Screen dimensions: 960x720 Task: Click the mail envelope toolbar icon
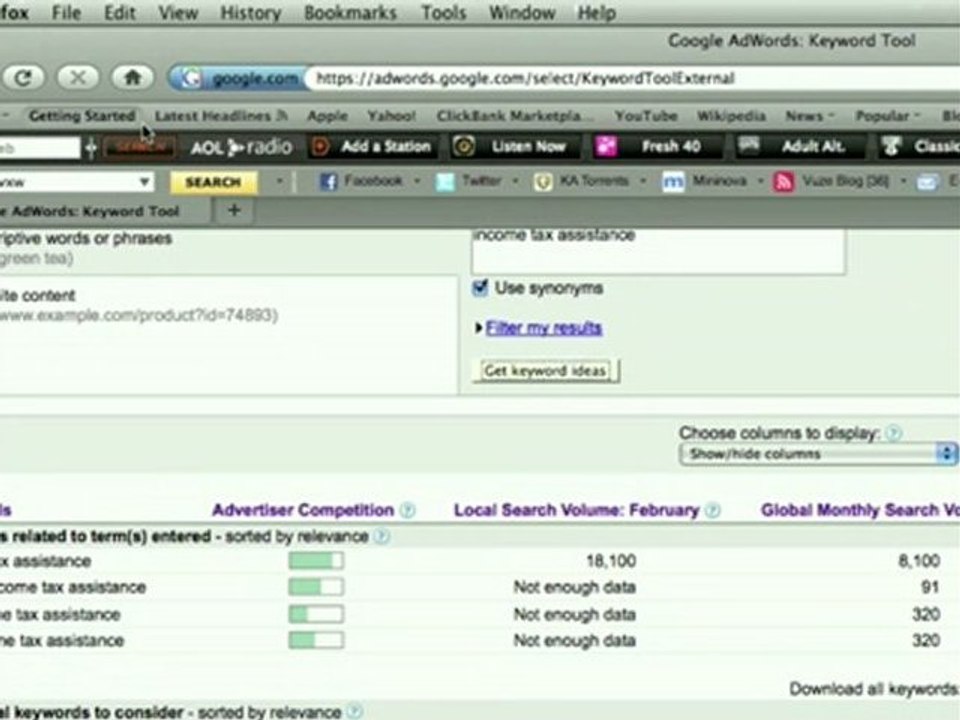click(927, 182)
